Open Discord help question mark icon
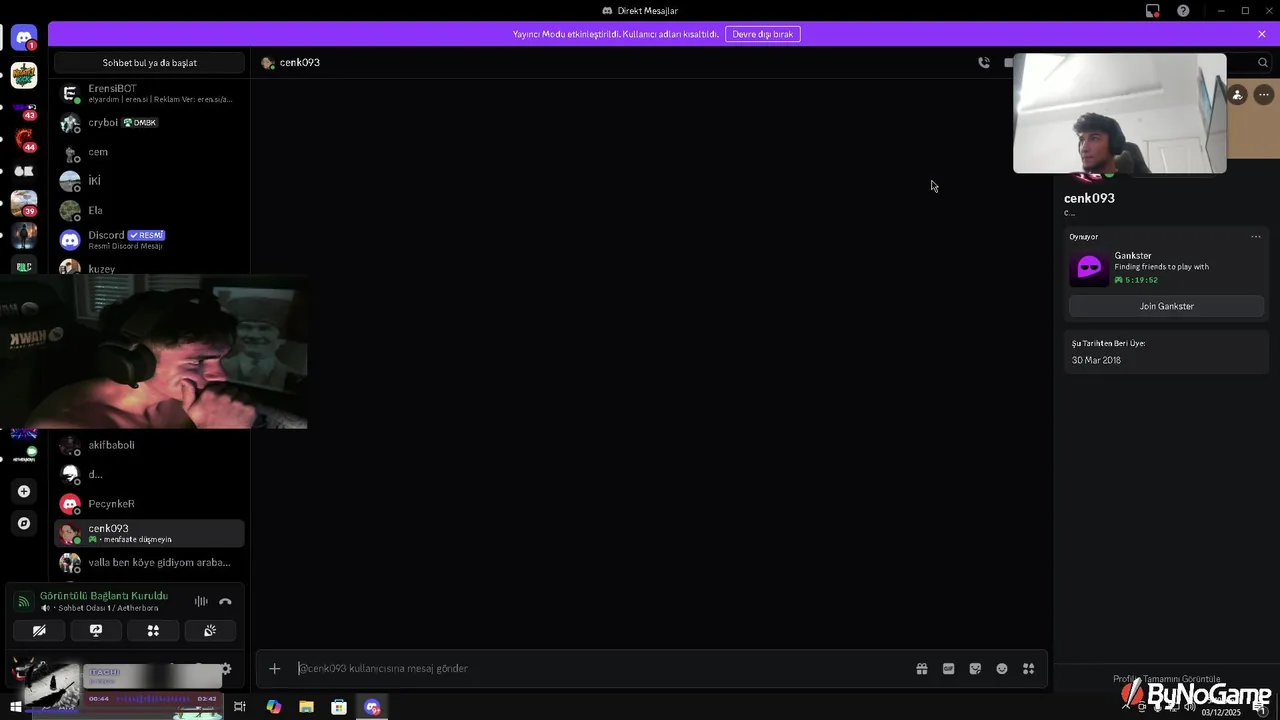The image size is (1280, 720). pos(1184,11)
